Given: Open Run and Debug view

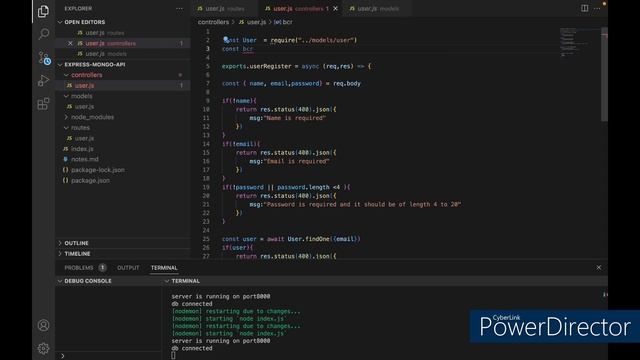Looking at the screenshot, I should 43,80.
